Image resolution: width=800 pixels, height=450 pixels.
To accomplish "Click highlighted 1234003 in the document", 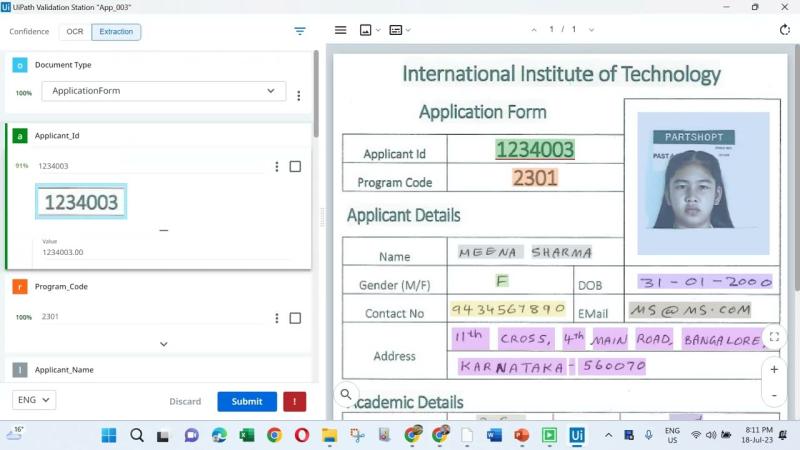I will 535,149.
